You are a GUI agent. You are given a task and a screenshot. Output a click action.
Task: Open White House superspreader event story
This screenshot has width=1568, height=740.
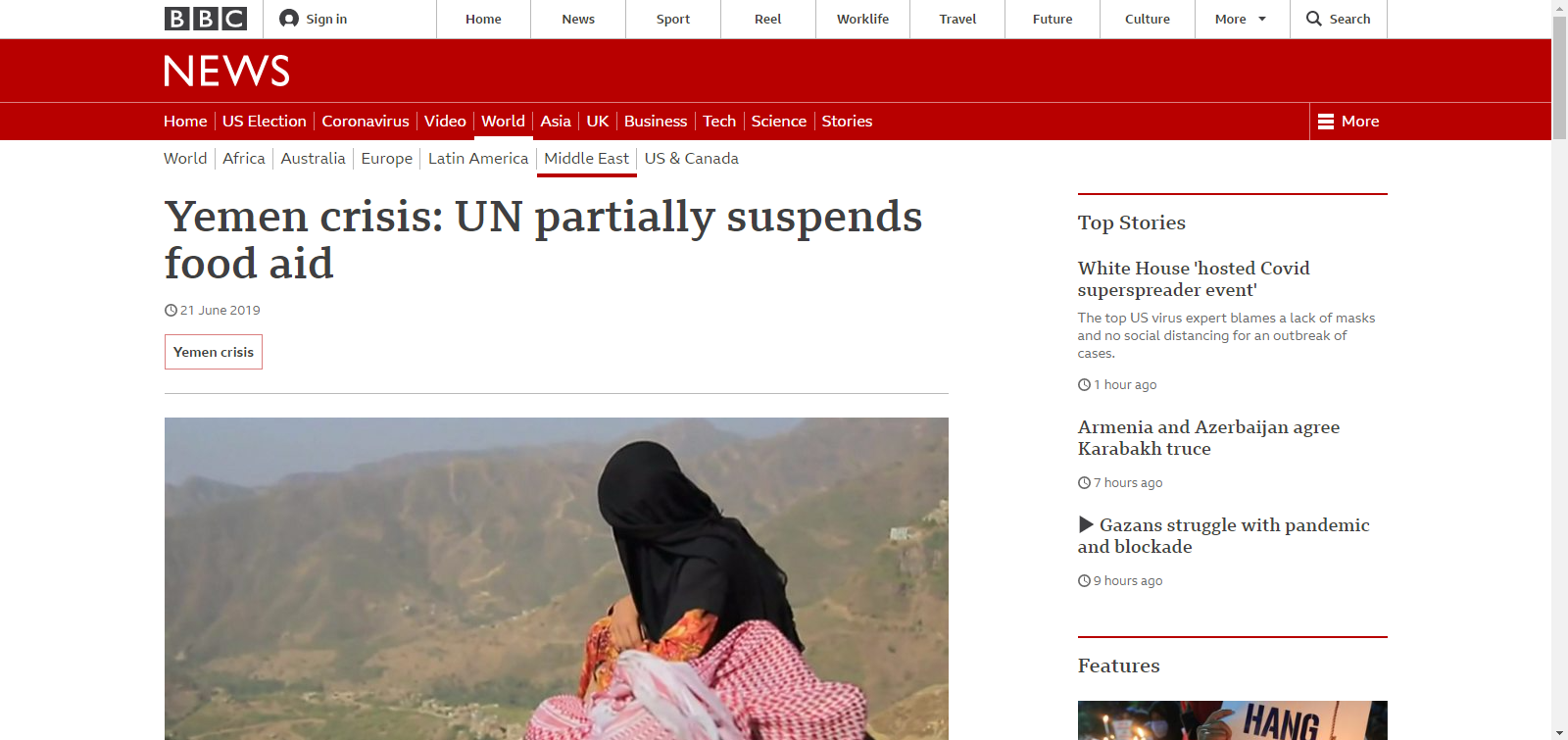click(1194, 279)
